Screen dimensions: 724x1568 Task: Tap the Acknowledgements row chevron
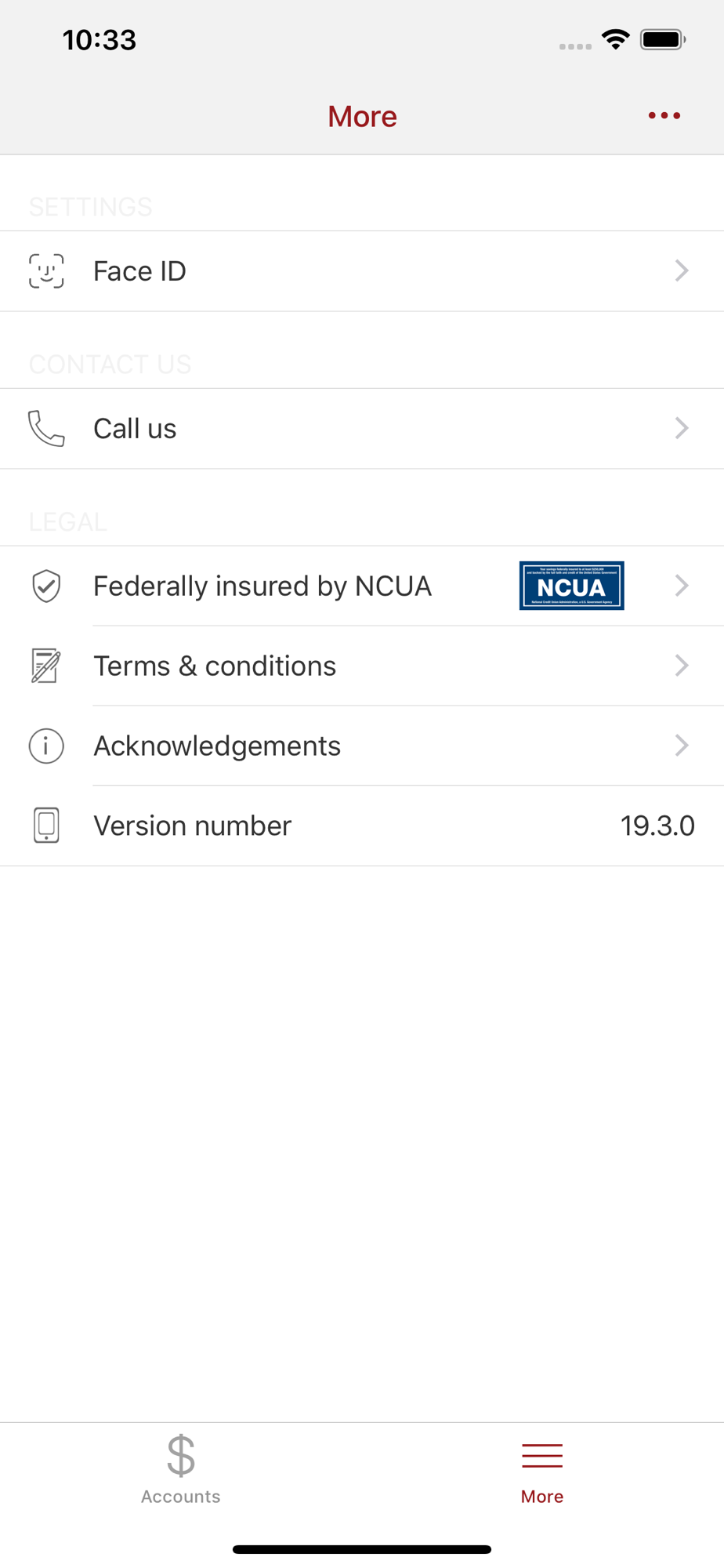682,746
